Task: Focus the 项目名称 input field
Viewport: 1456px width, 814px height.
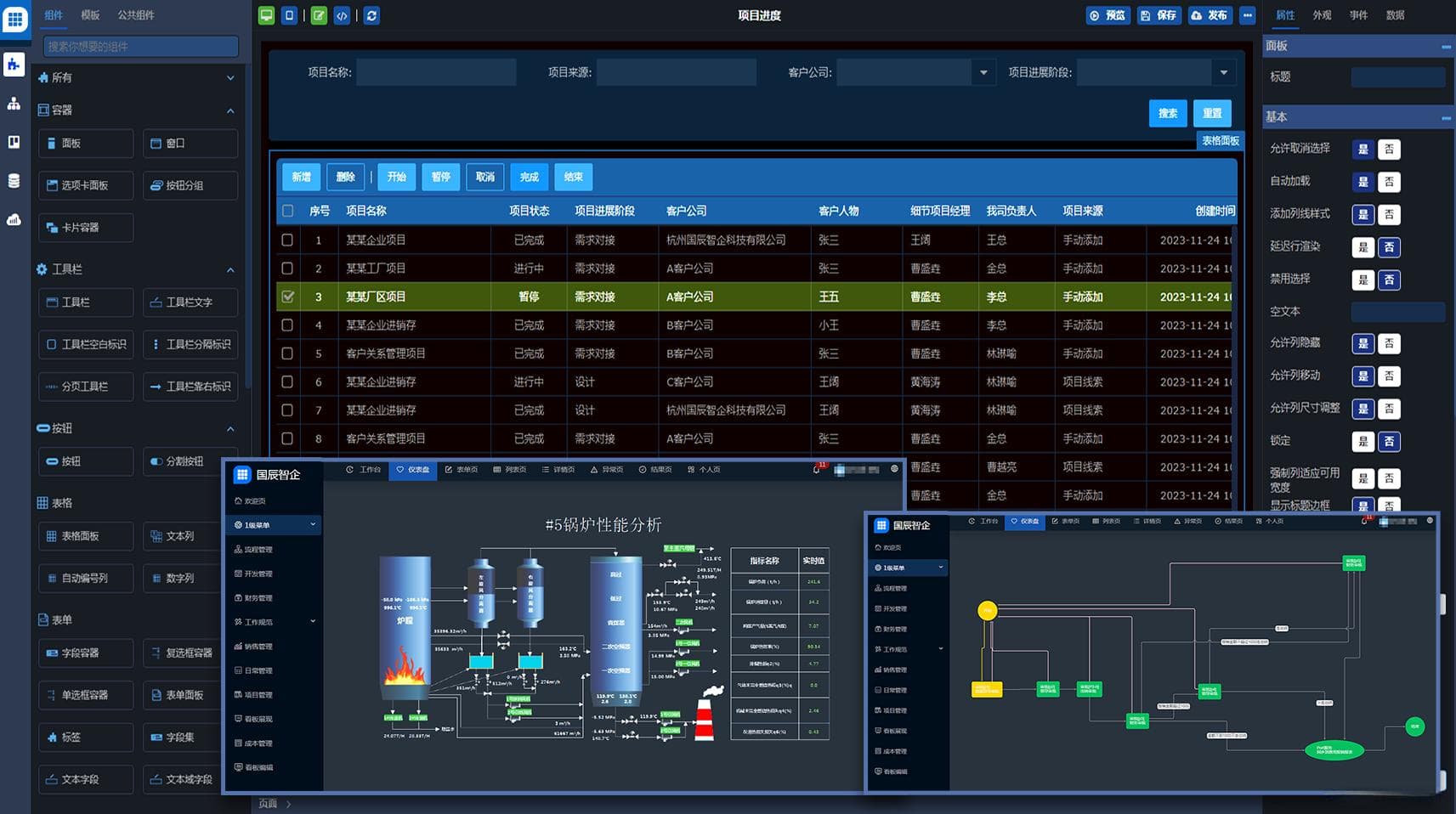Action: (436, 72)
